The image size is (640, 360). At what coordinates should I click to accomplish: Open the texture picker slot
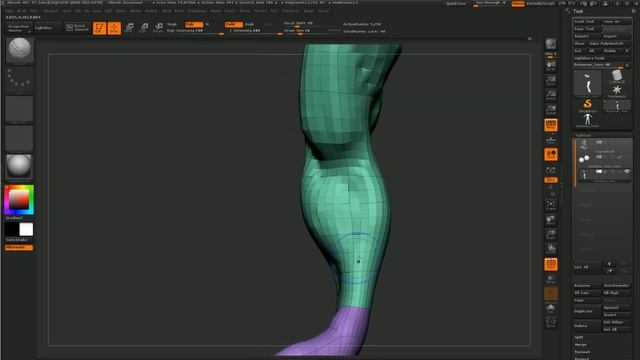19,138
